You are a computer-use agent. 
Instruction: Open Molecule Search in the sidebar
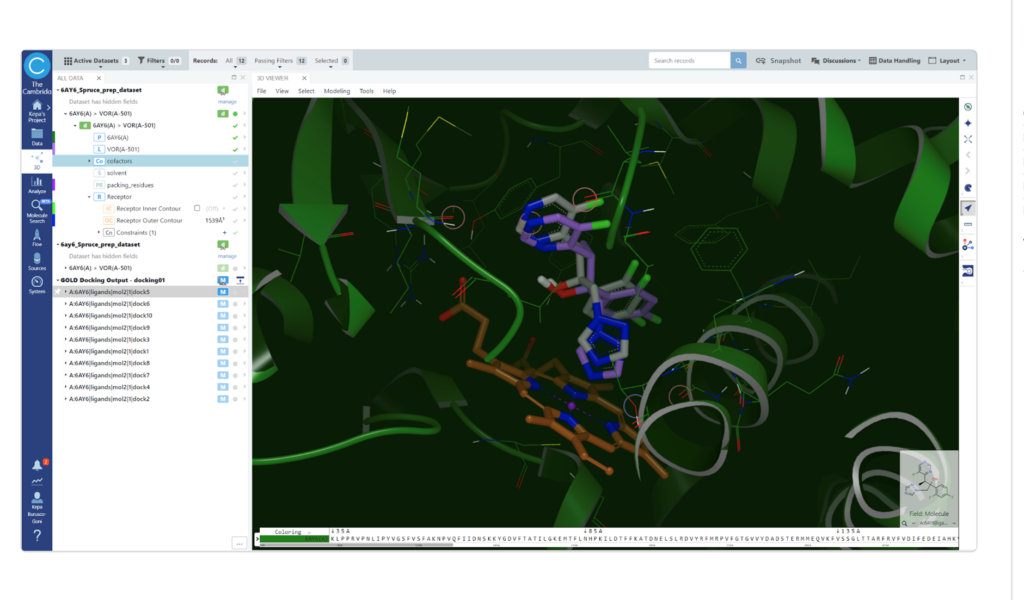pos(37,209)
